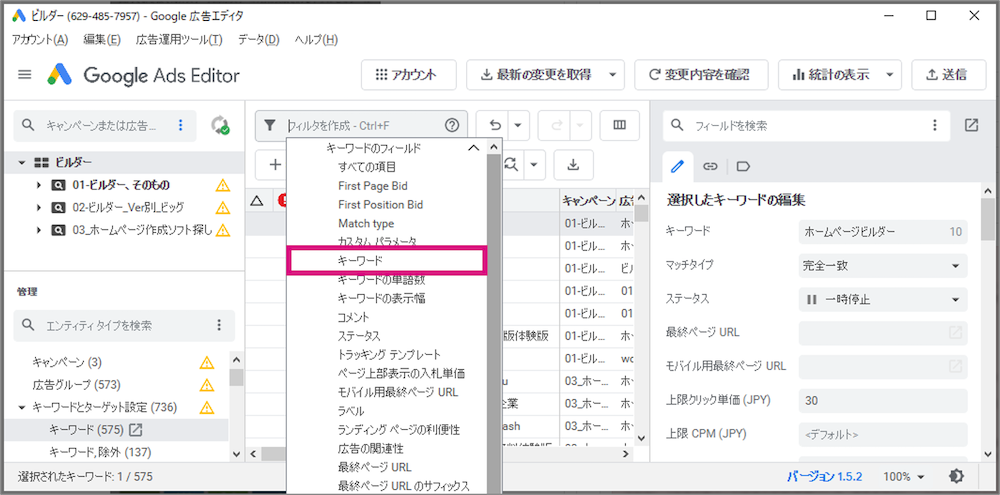Click the open-in-window icon beside キーワード (575)
The image size is (1000, 495).
tap(135, 430)
